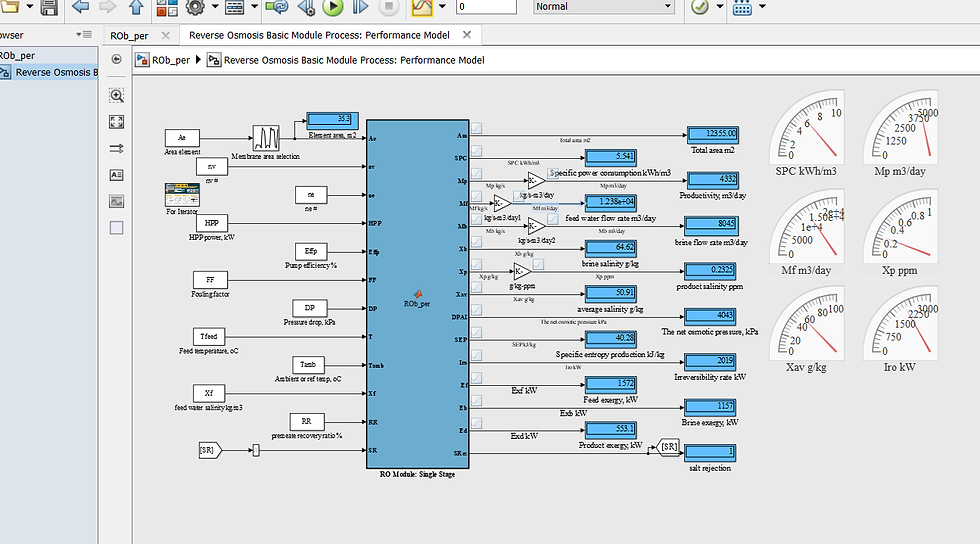Select the ROb_per RO Module block
980x544 pixels.
coord(418,294)
